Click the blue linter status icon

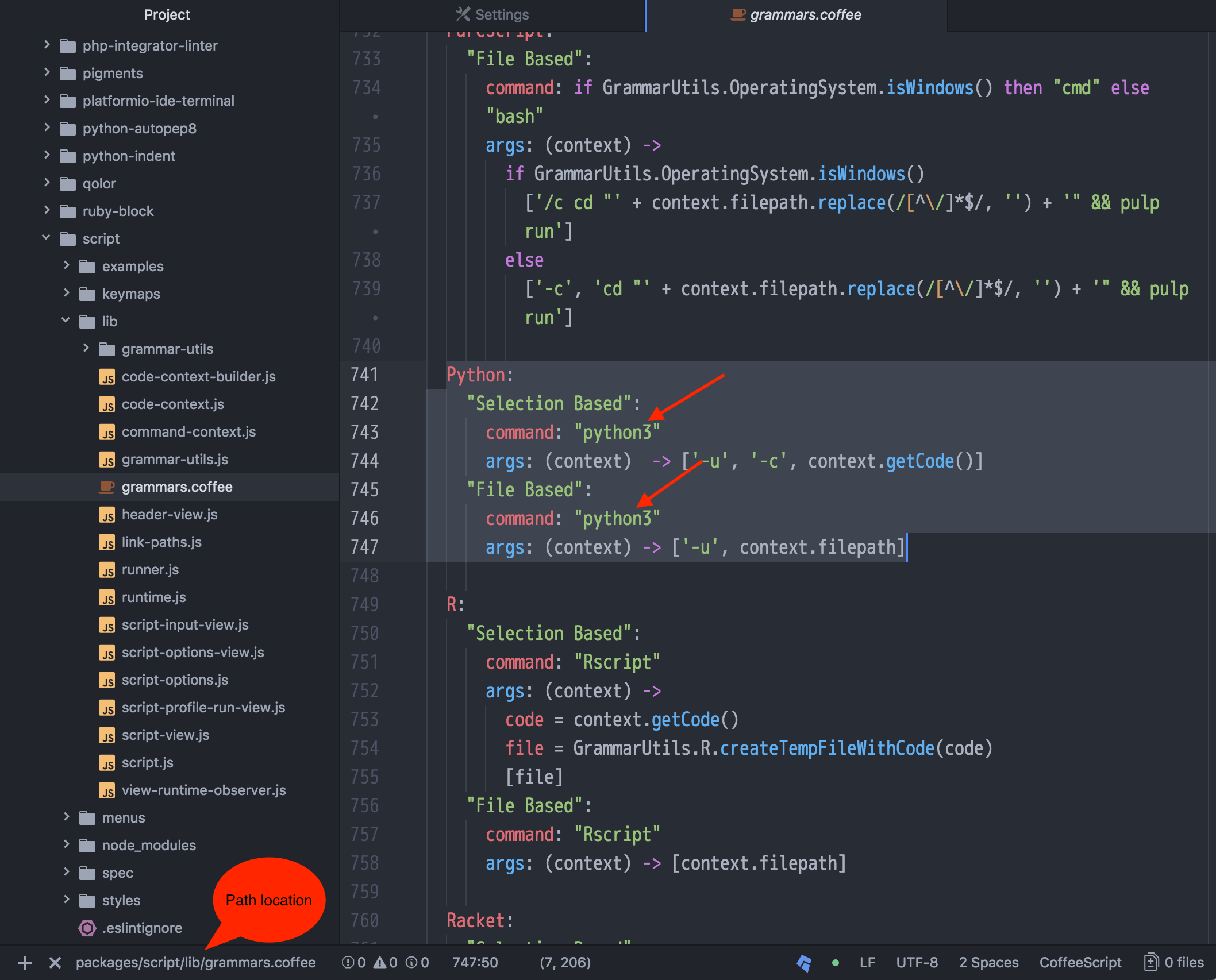pos(805,963)
